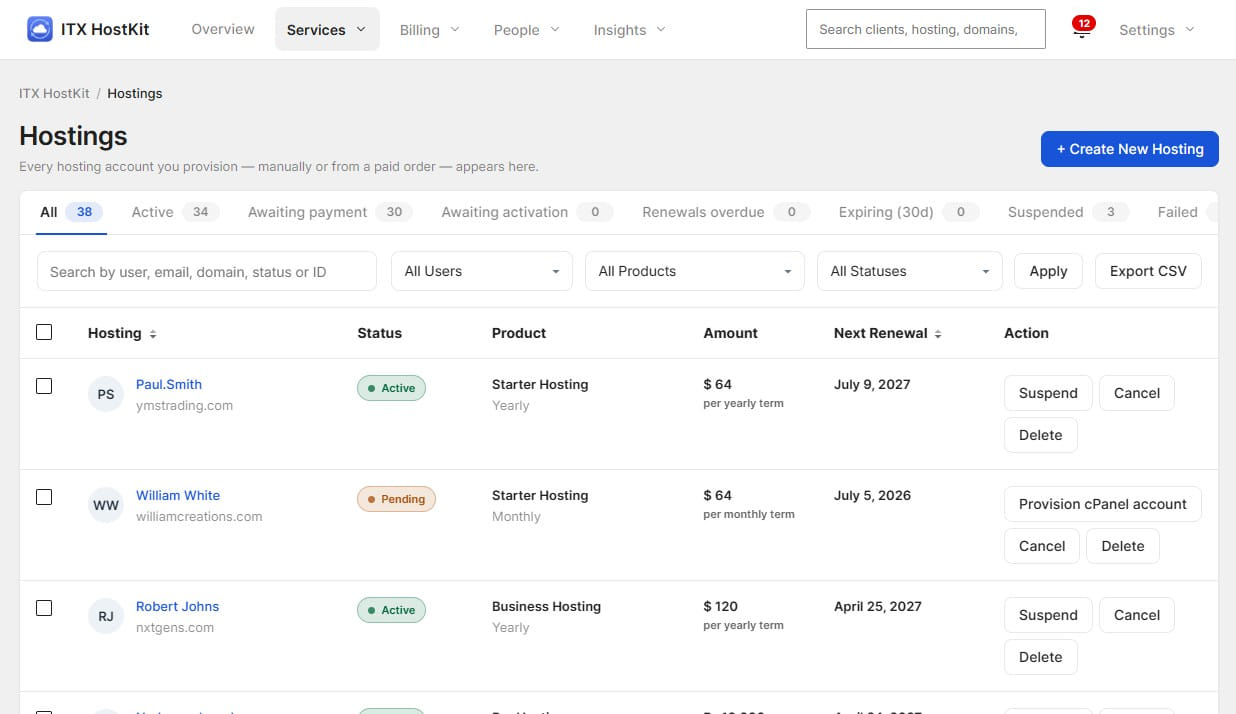Click the ymstrading.com domain text
Viewport: 1236px width, 714px height.
point(184,406)
